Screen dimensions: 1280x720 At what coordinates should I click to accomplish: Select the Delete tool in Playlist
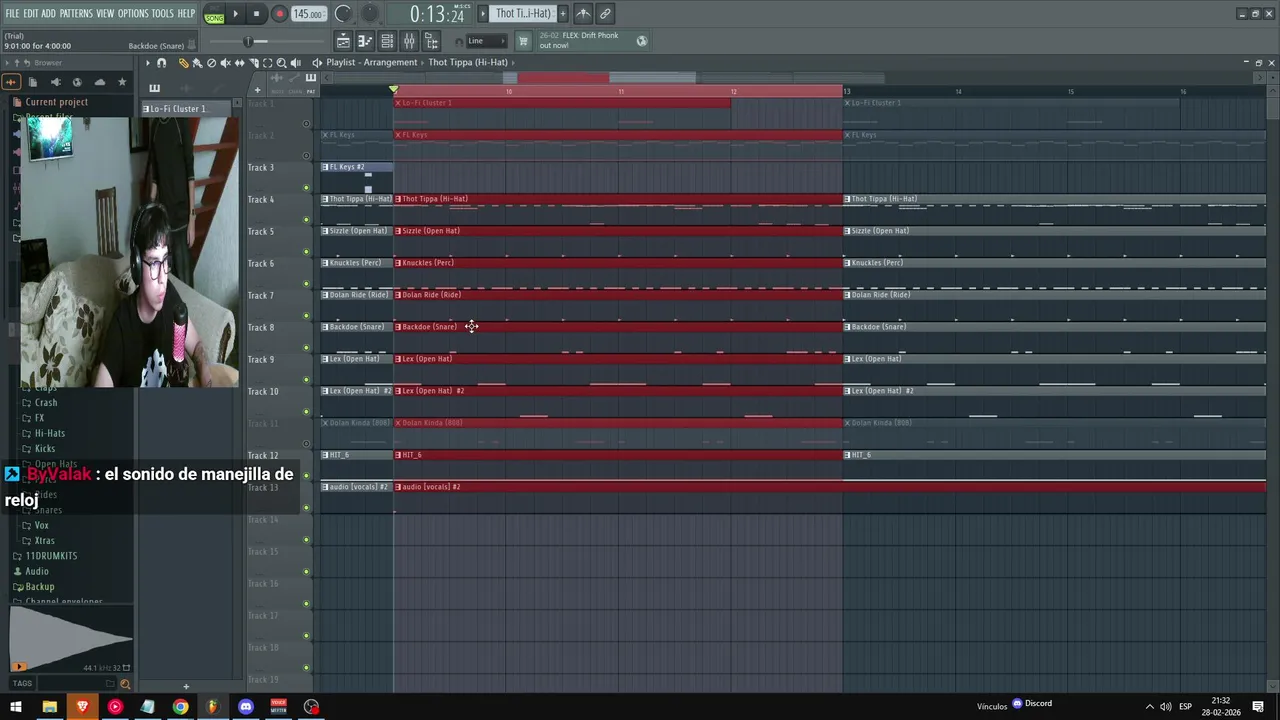(x=211, y=63)
